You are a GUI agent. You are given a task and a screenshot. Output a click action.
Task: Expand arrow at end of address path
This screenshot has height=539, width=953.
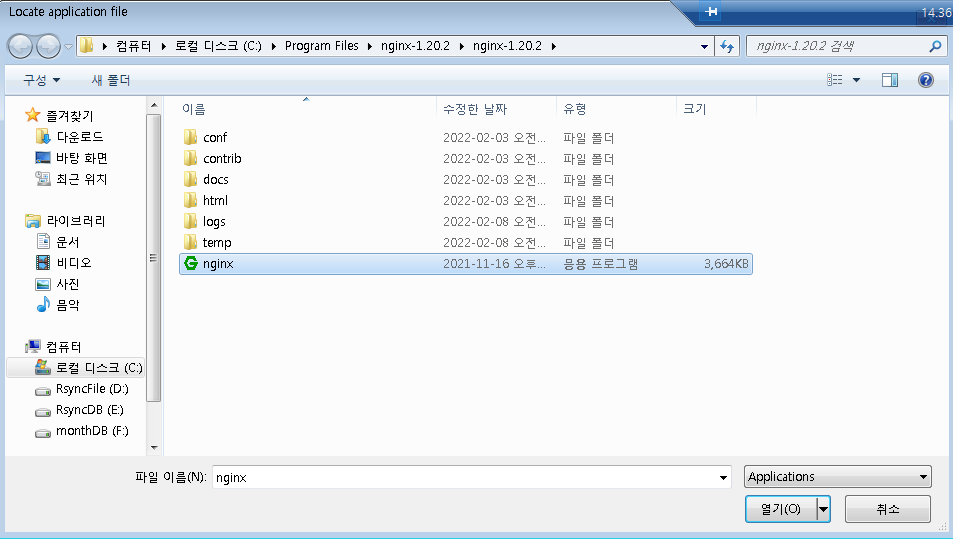tap(554, 46)
